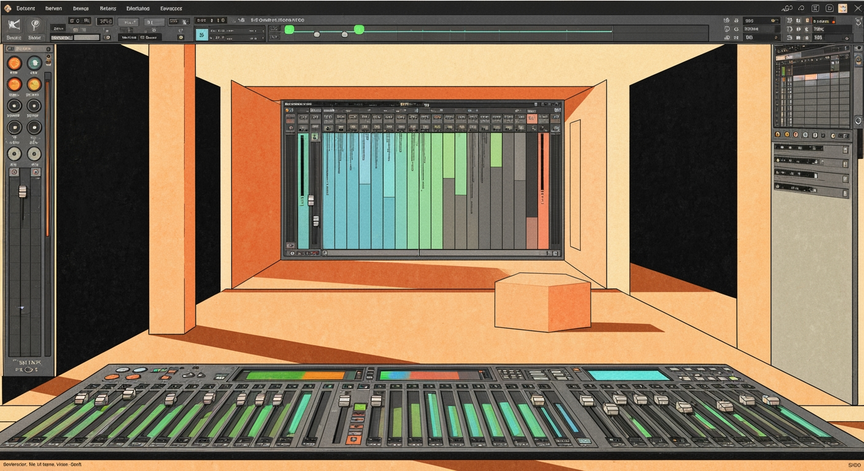Select the salmon-colored channel in the center mixer window

[x=543, y=191]
